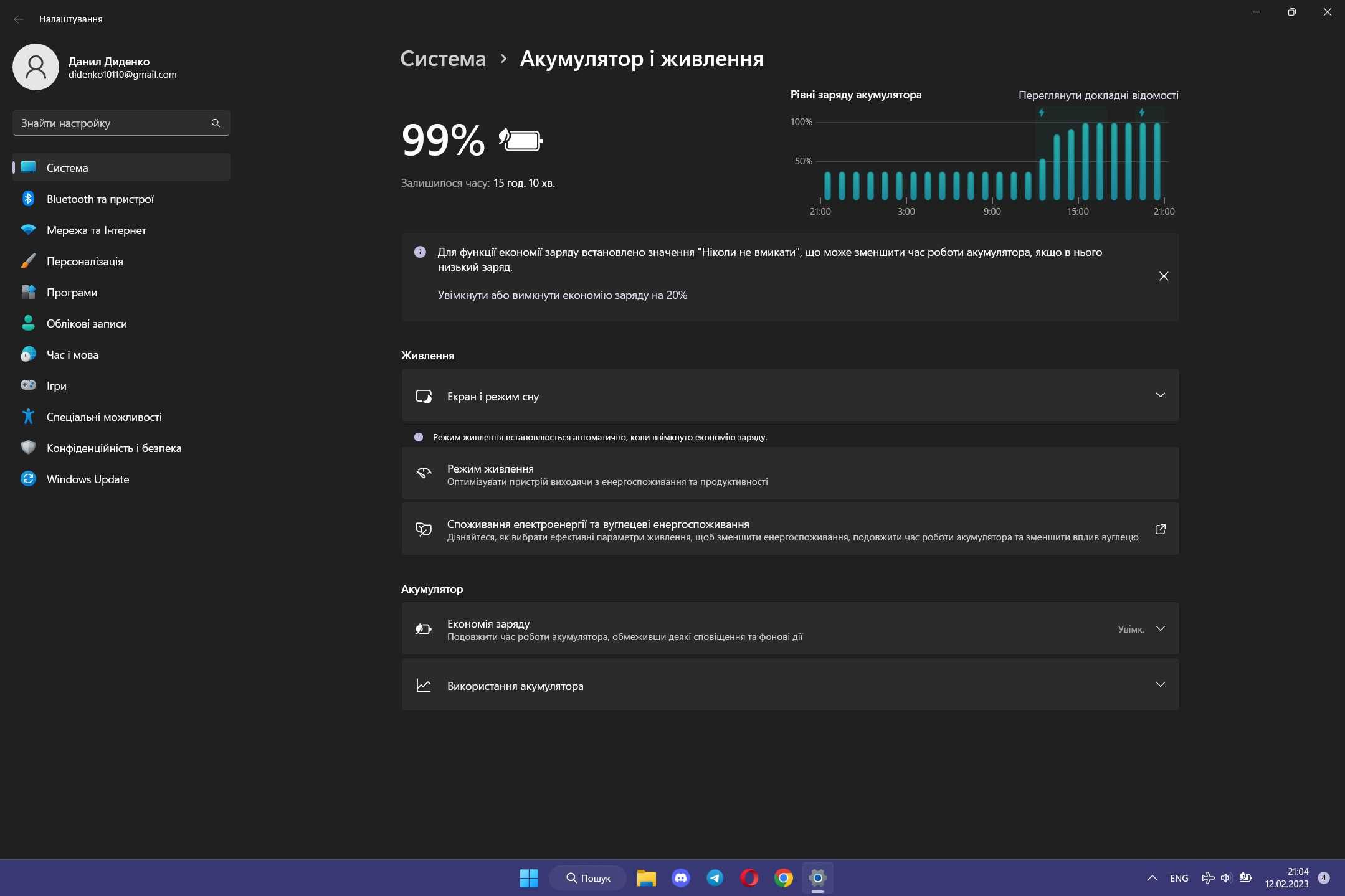Open Споживання електроенергії external link icon
1345x896 pixels.
click(x=1160, y=529)
